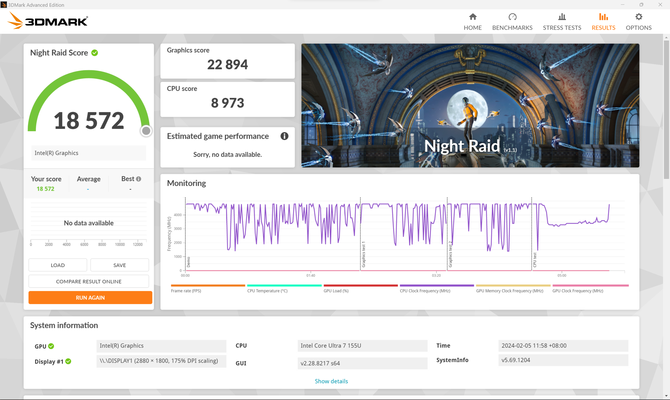Click the LOAD button
The image size is (670, 400).
58,265
